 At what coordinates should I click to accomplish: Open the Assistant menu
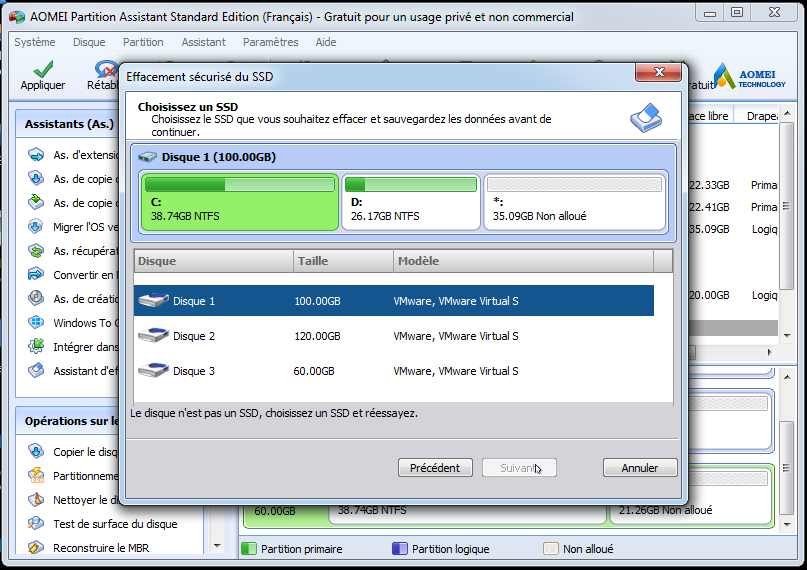pos(203,42)
